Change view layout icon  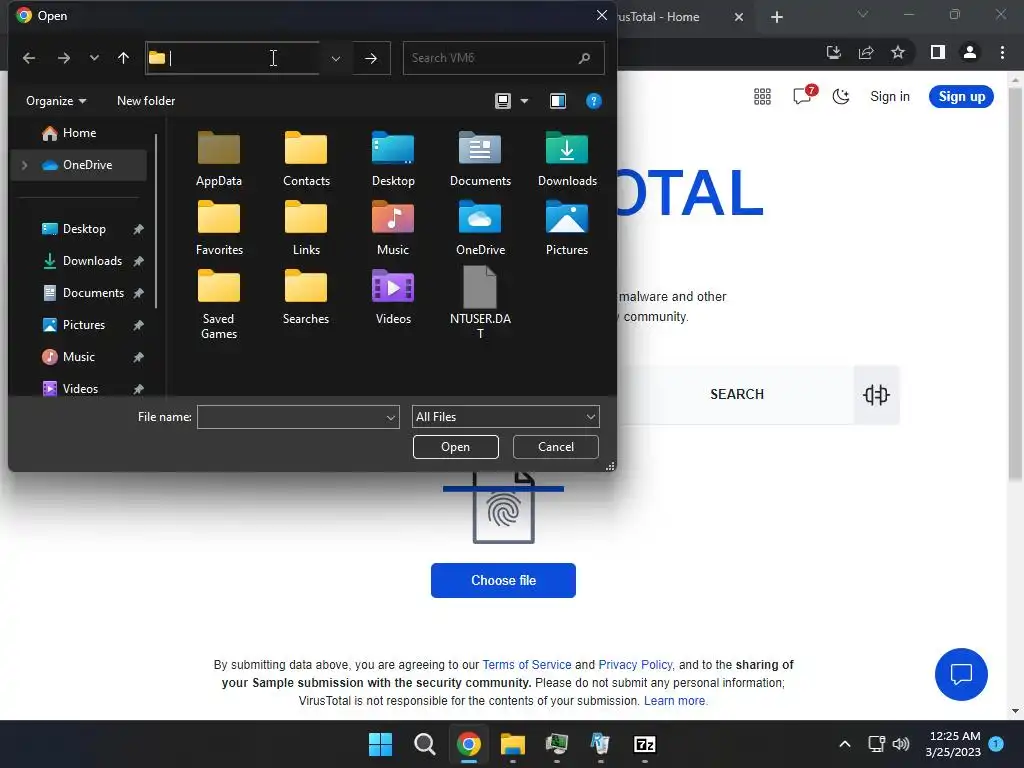pos(503,101)
